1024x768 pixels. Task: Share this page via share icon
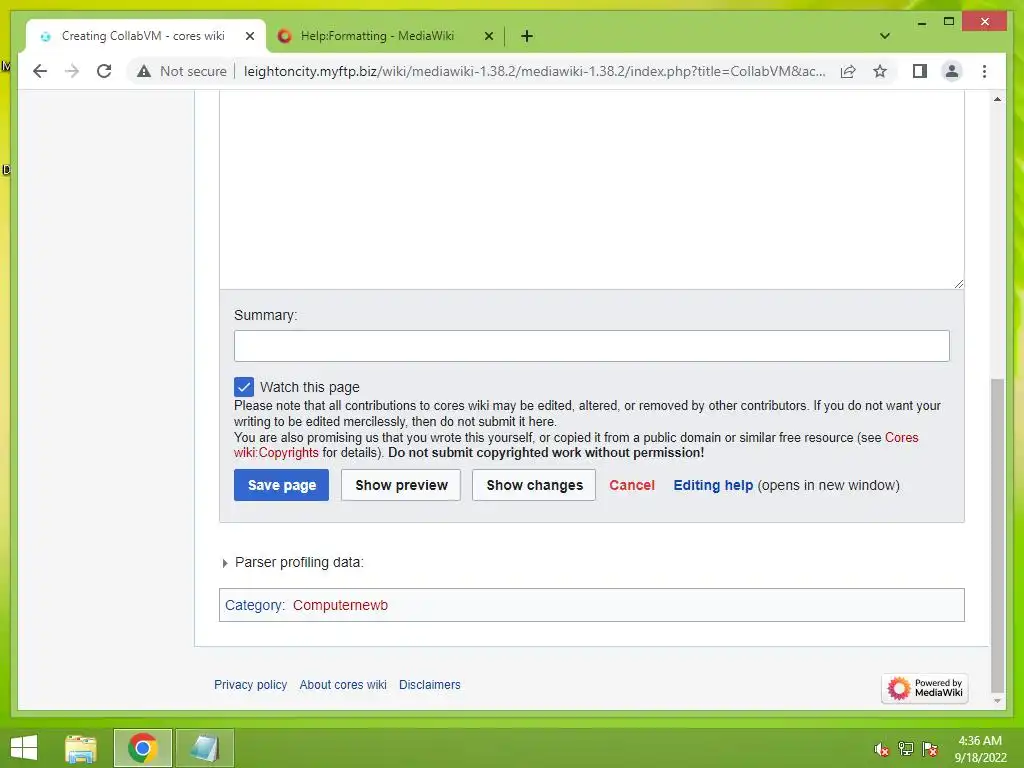point(848,71)
